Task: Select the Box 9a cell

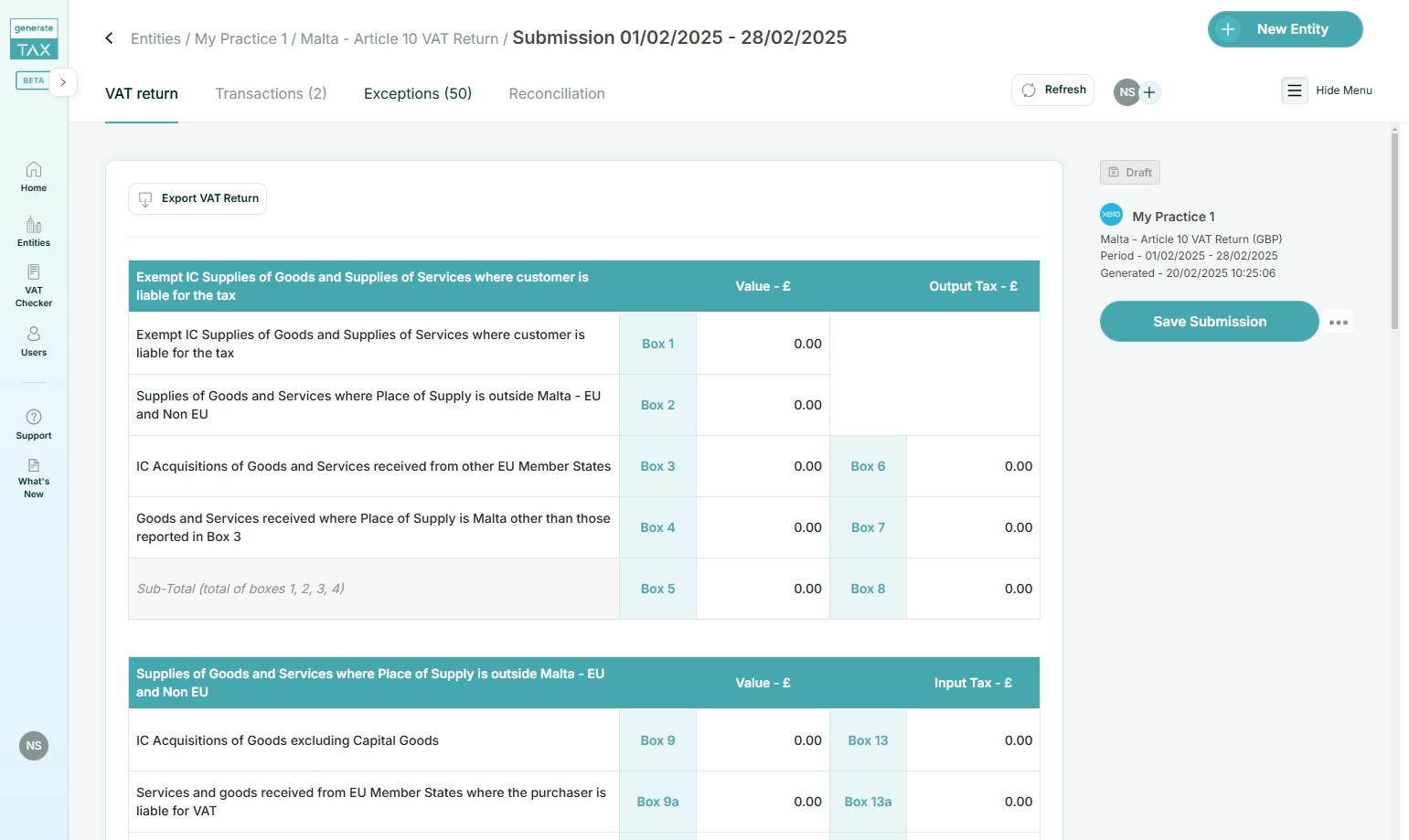Action: pos(657,802)
